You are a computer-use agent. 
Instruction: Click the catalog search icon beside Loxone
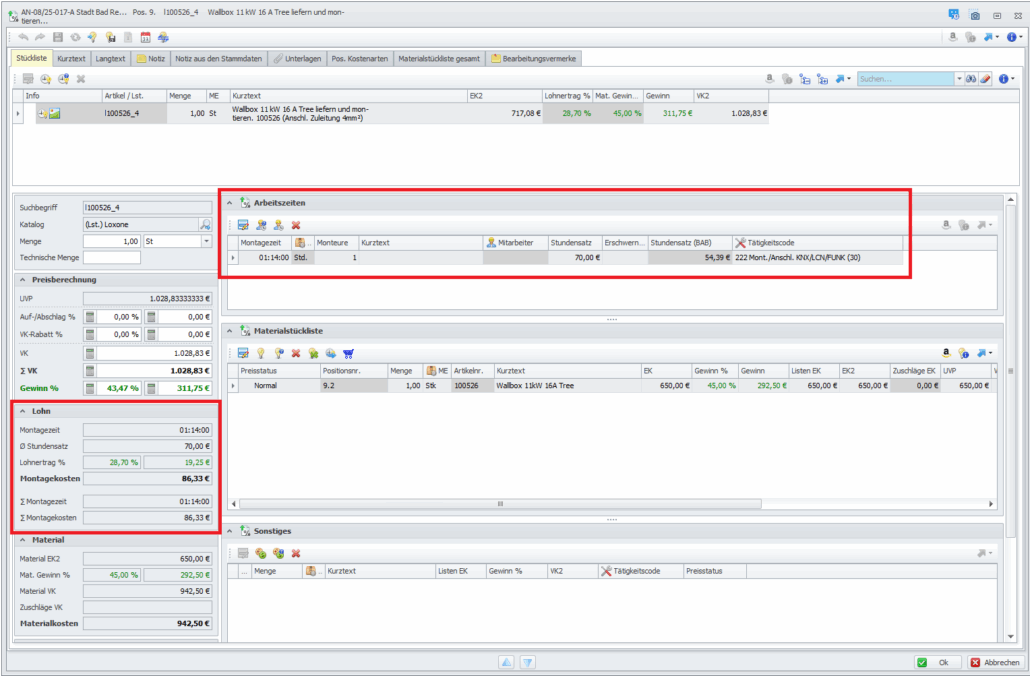pos(205,225)
